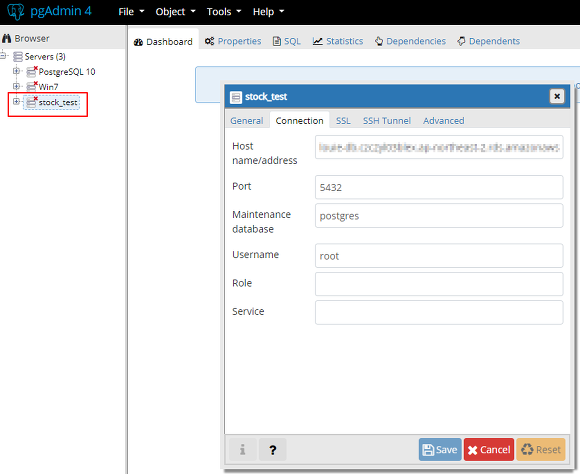Expand the Win7 server node

(x=16, y=86)
